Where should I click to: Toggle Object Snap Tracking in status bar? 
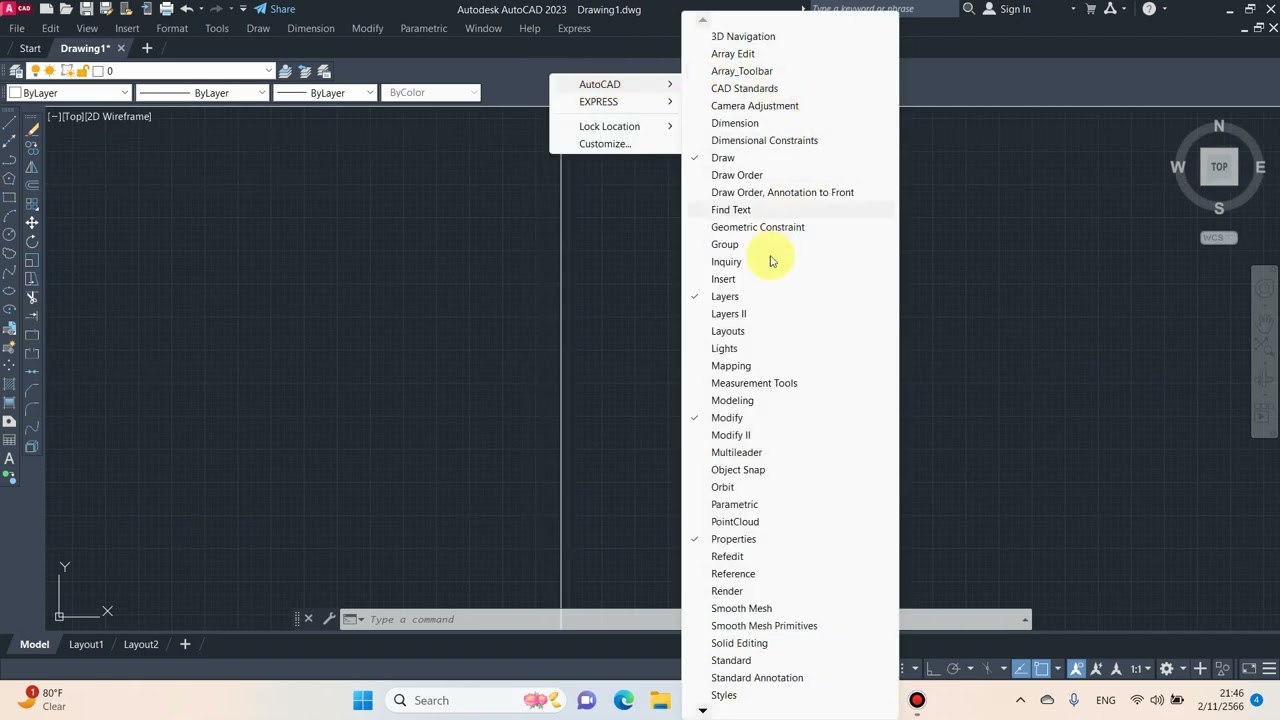tap(1020, 668)
